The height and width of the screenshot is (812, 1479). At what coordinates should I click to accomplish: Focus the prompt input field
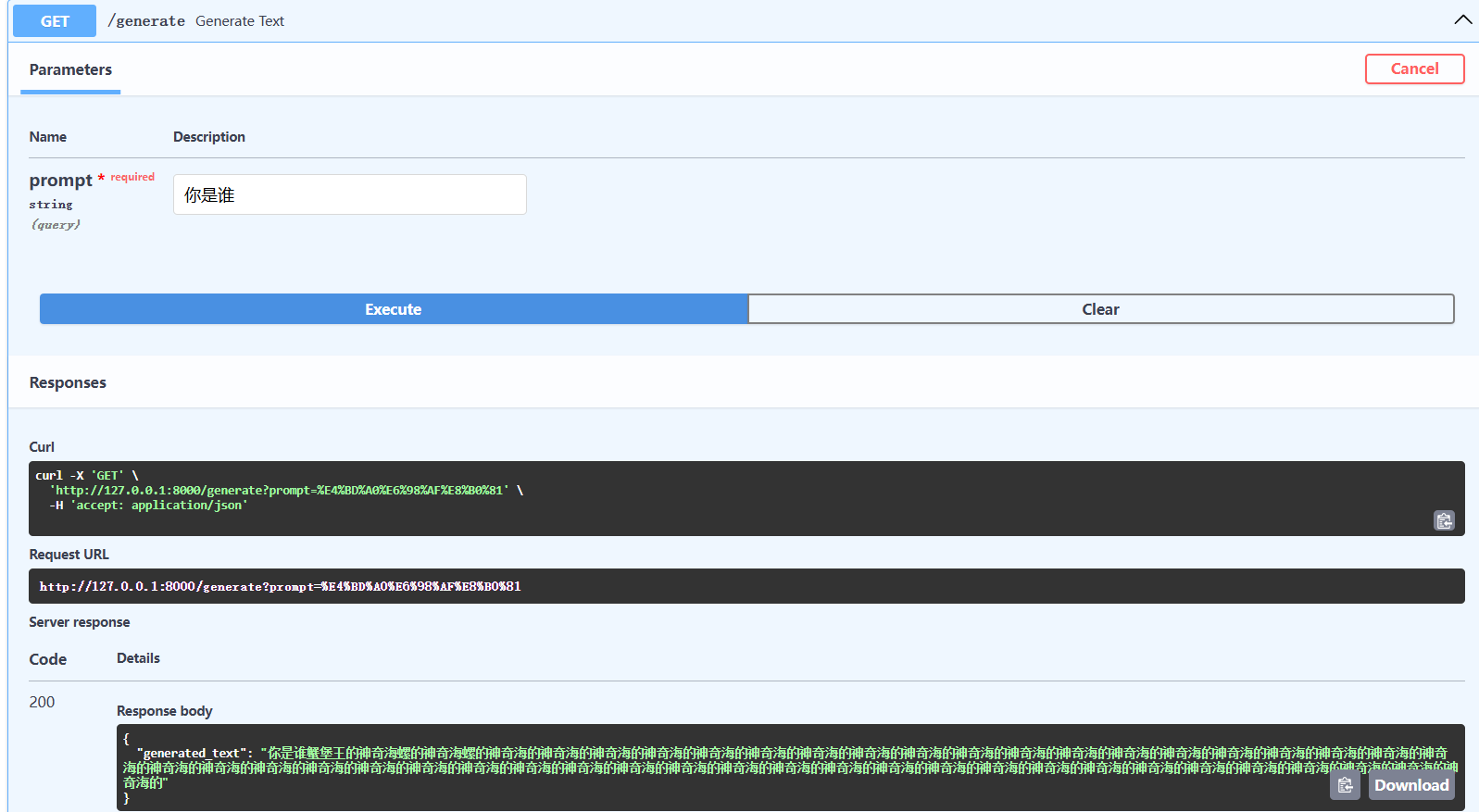pyautogui.click(x=349, y=194)
